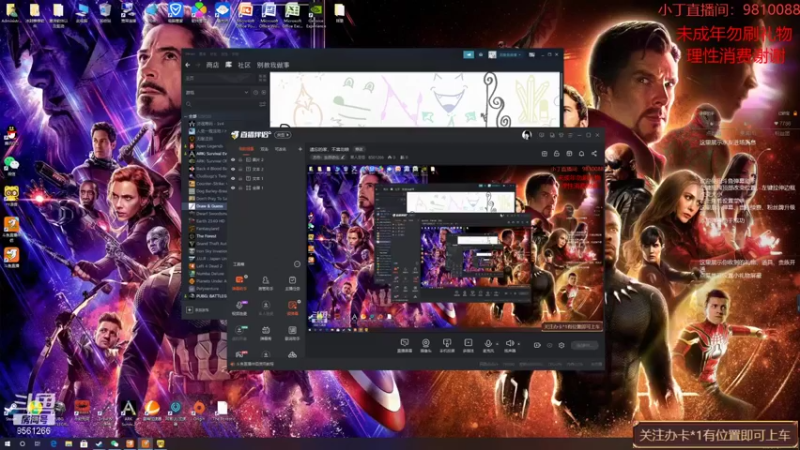The height and width of the screenshot is (450, 800).
Task: Open the bell notification icon in 直播伴侣
Action: click(x=582, y=154)
